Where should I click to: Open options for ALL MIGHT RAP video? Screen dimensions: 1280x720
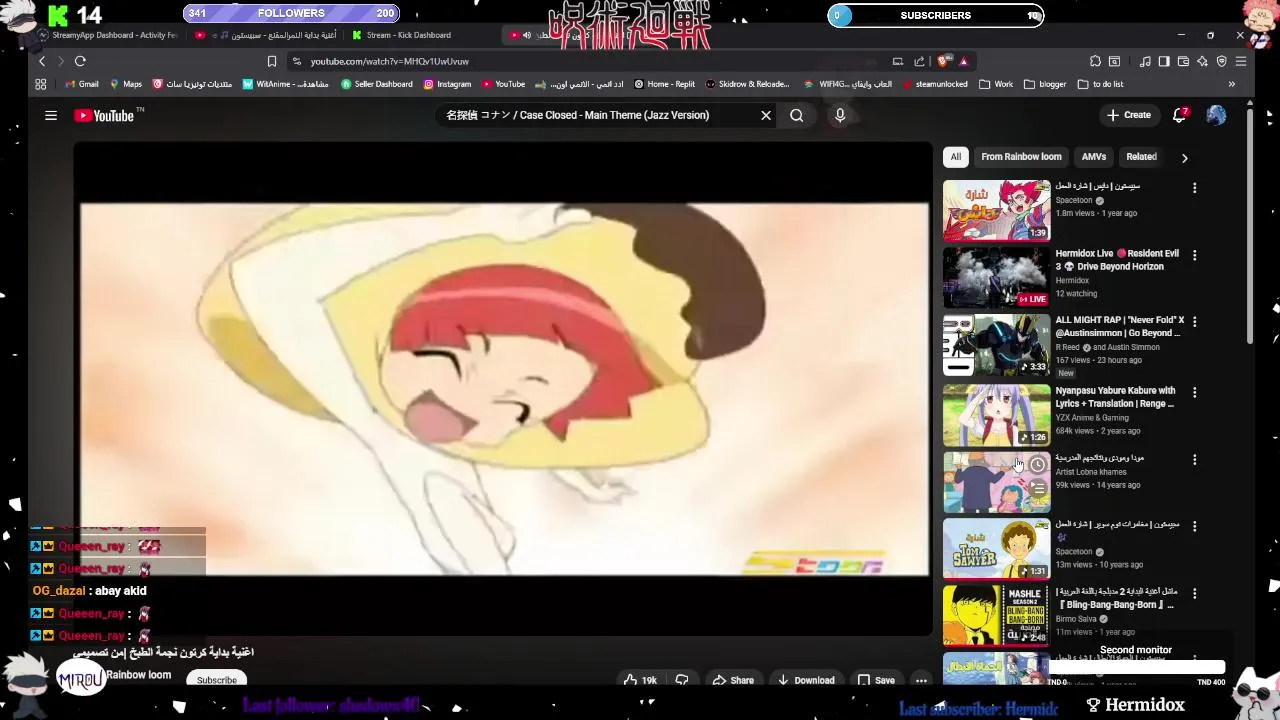click(1194, 322)
